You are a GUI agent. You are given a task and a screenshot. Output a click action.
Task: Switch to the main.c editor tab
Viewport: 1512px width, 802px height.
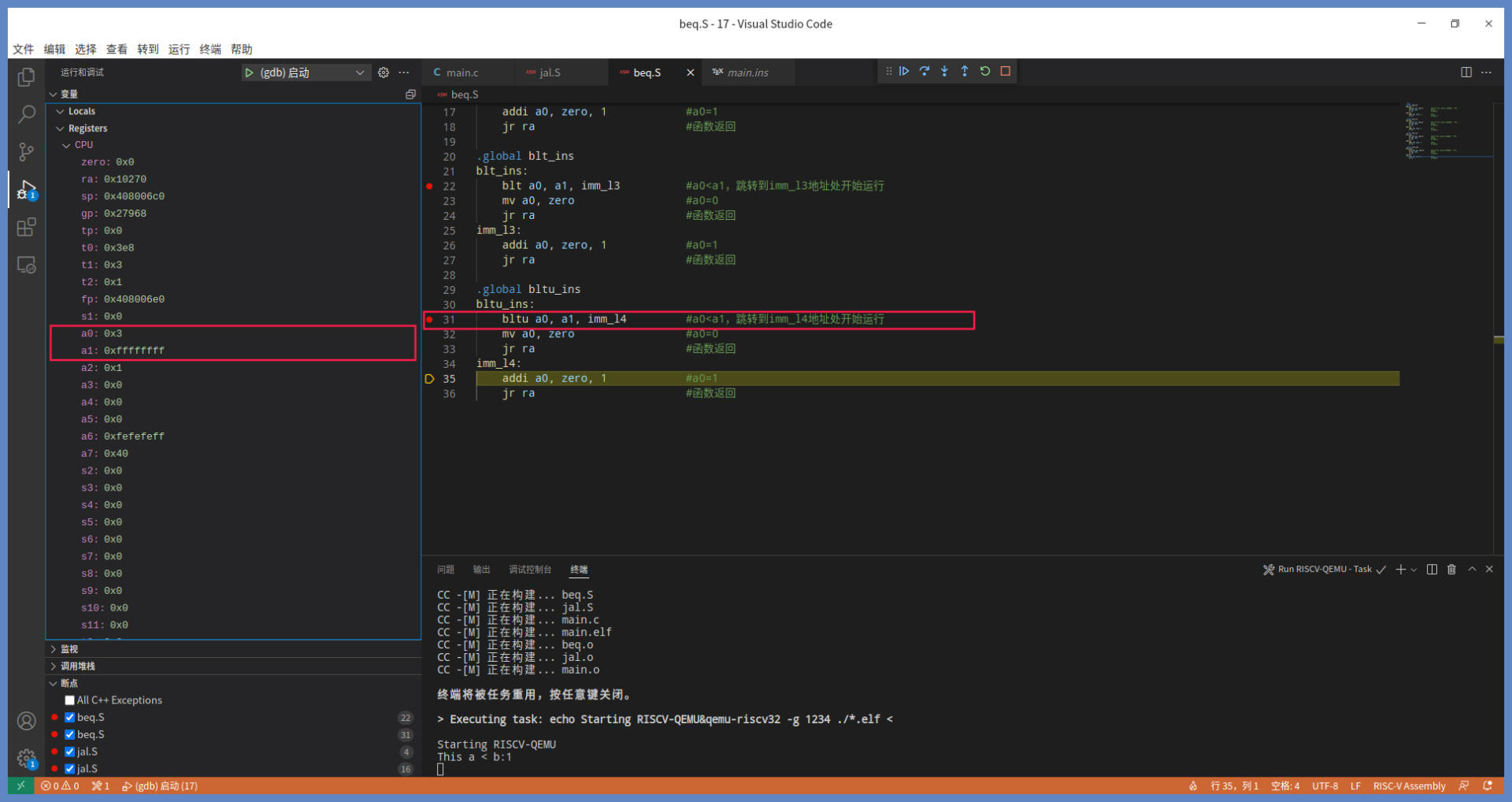point(461,72)
